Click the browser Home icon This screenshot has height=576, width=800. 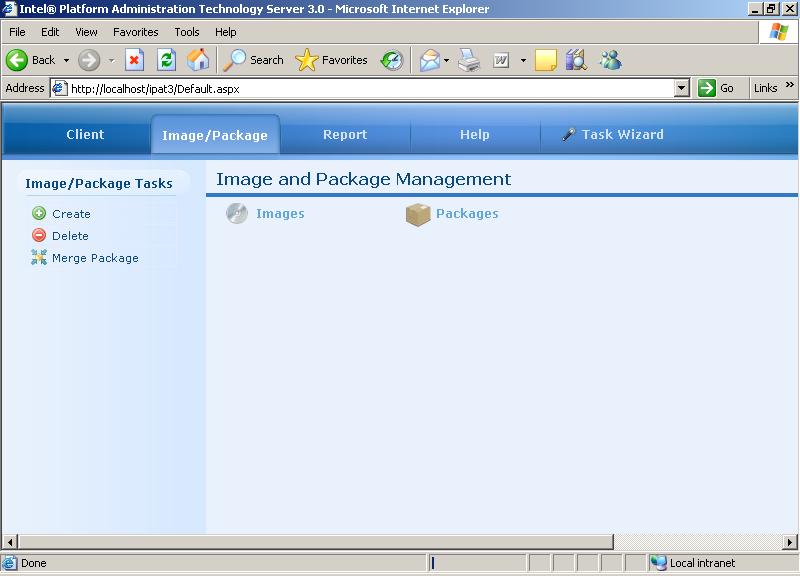point(198,60)
